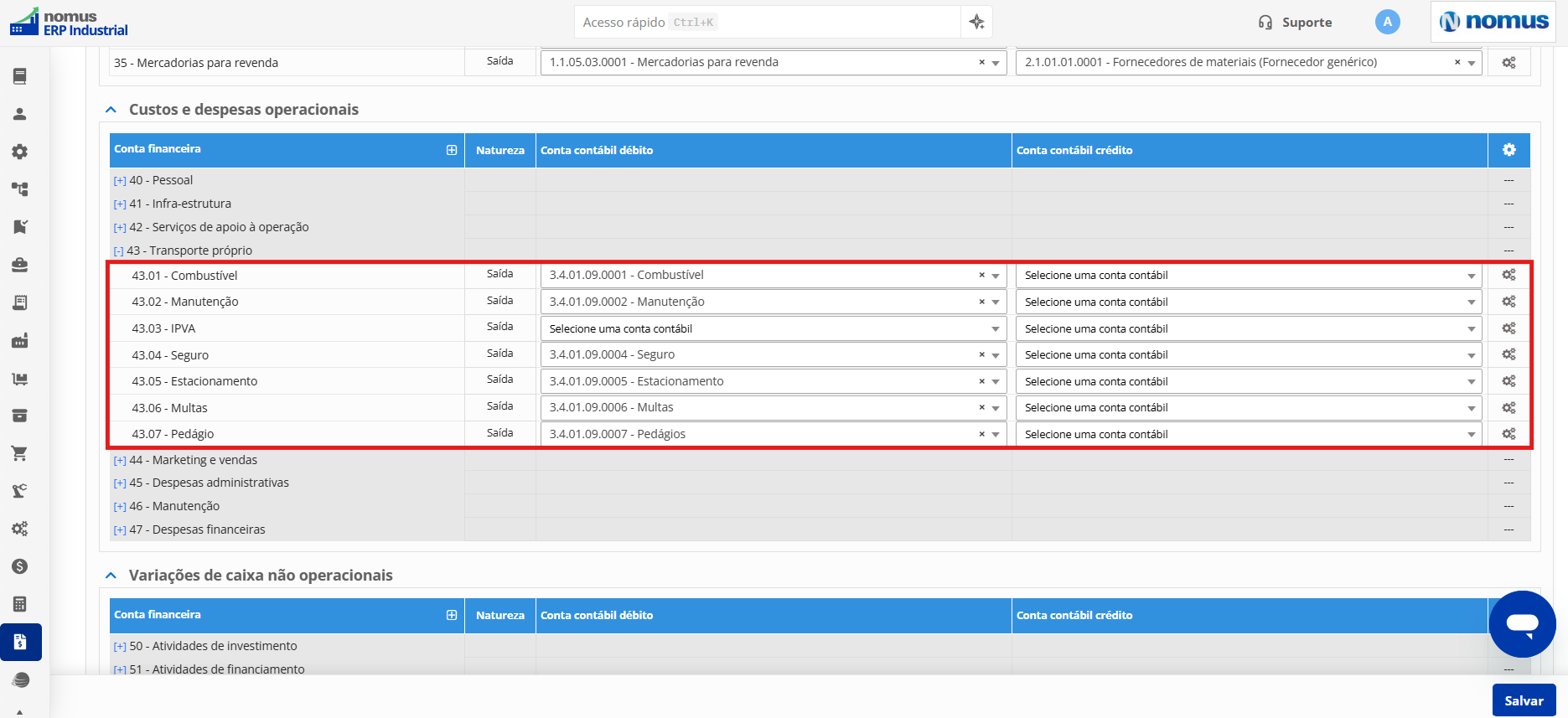This screenshot has width=1568, height=718.
Task: Open the factory sidebar icon
Action: click(20, 340)
